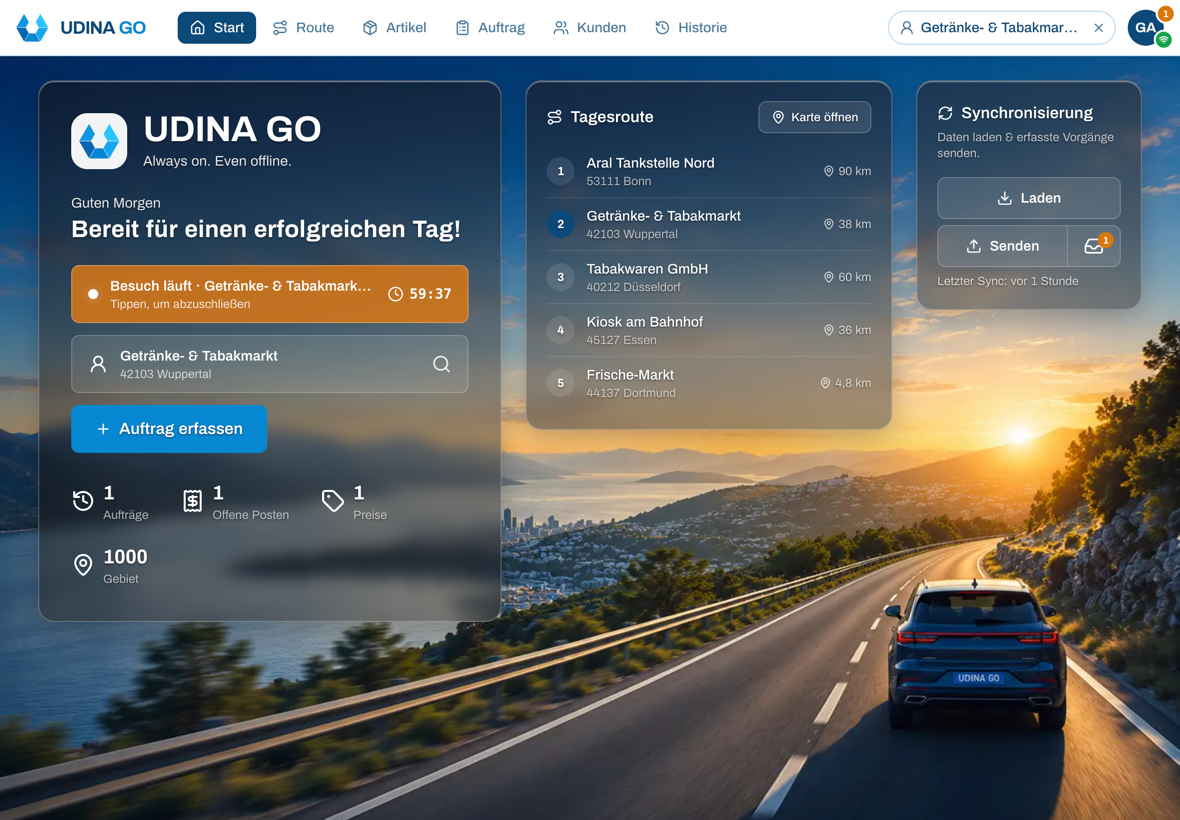Click the number 4 stop badge

561,330
